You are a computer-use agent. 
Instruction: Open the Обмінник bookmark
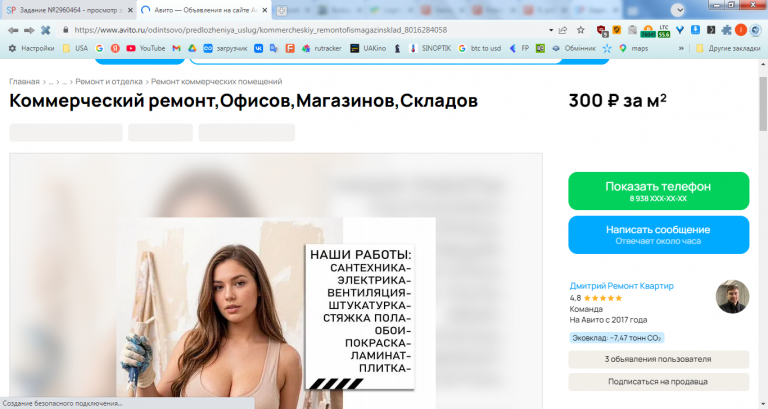tap(574, 48)
